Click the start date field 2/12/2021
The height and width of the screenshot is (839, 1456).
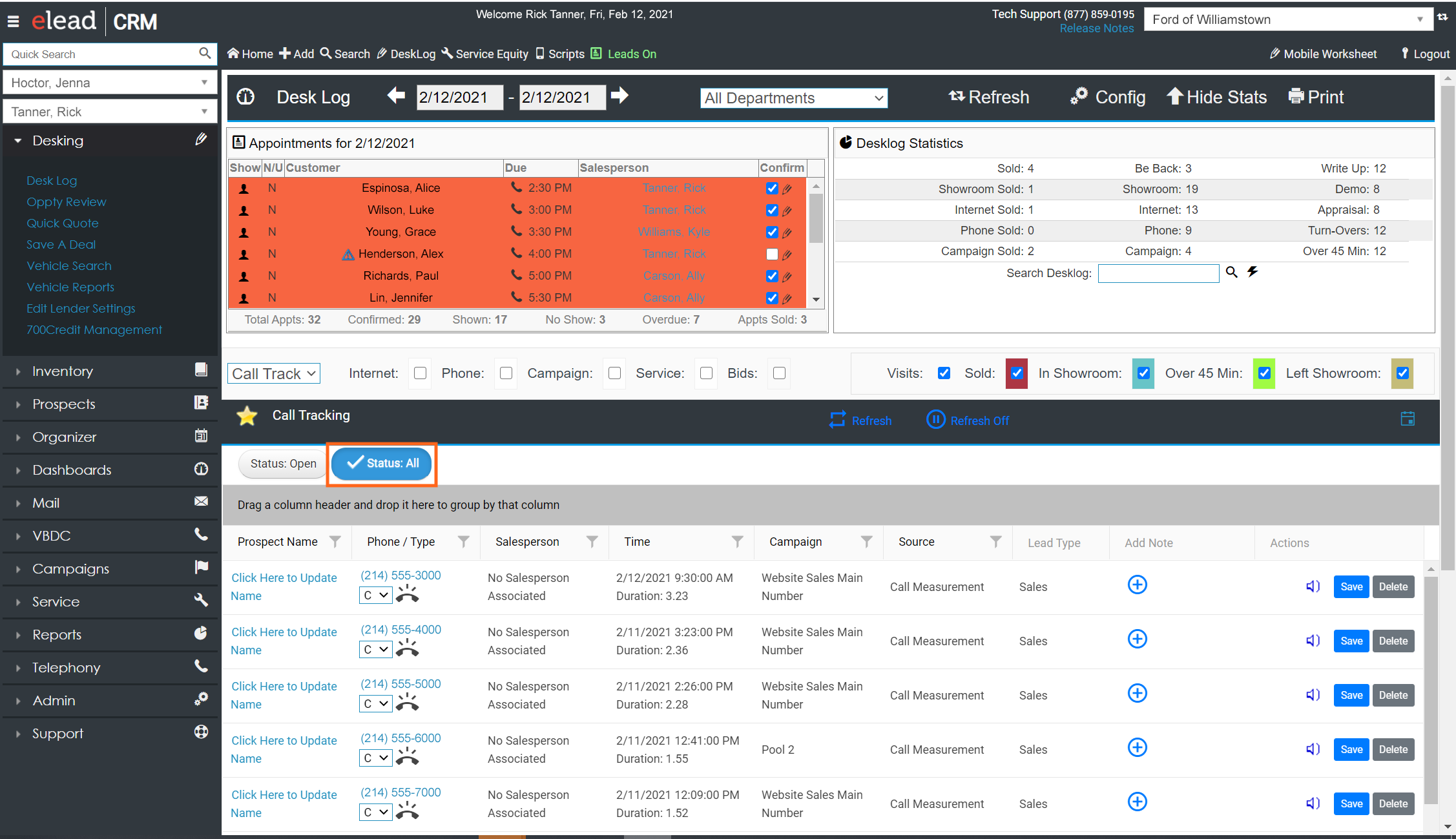[459, 98]
